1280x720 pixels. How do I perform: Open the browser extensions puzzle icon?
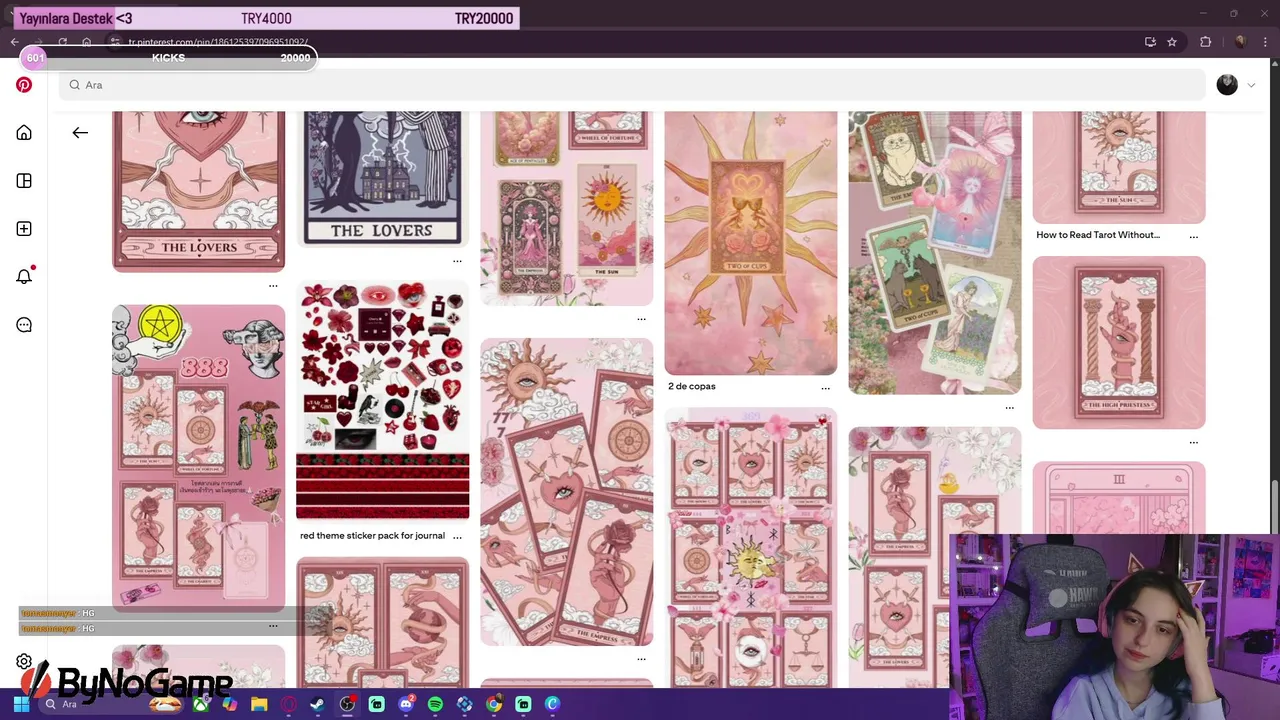pyautogui.click(x=1205, y=42)
